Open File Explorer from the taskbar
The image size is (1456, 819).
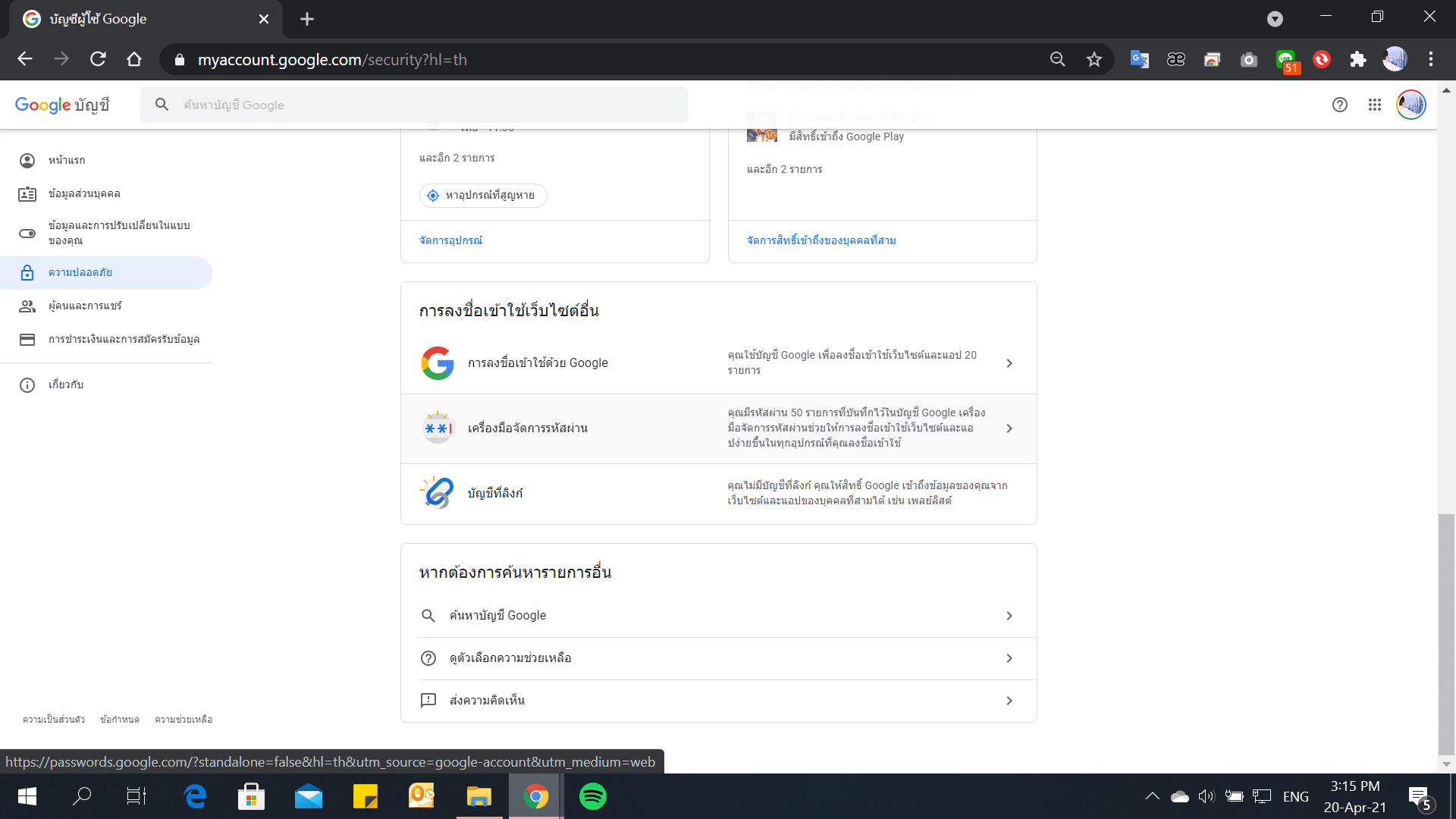479,796
